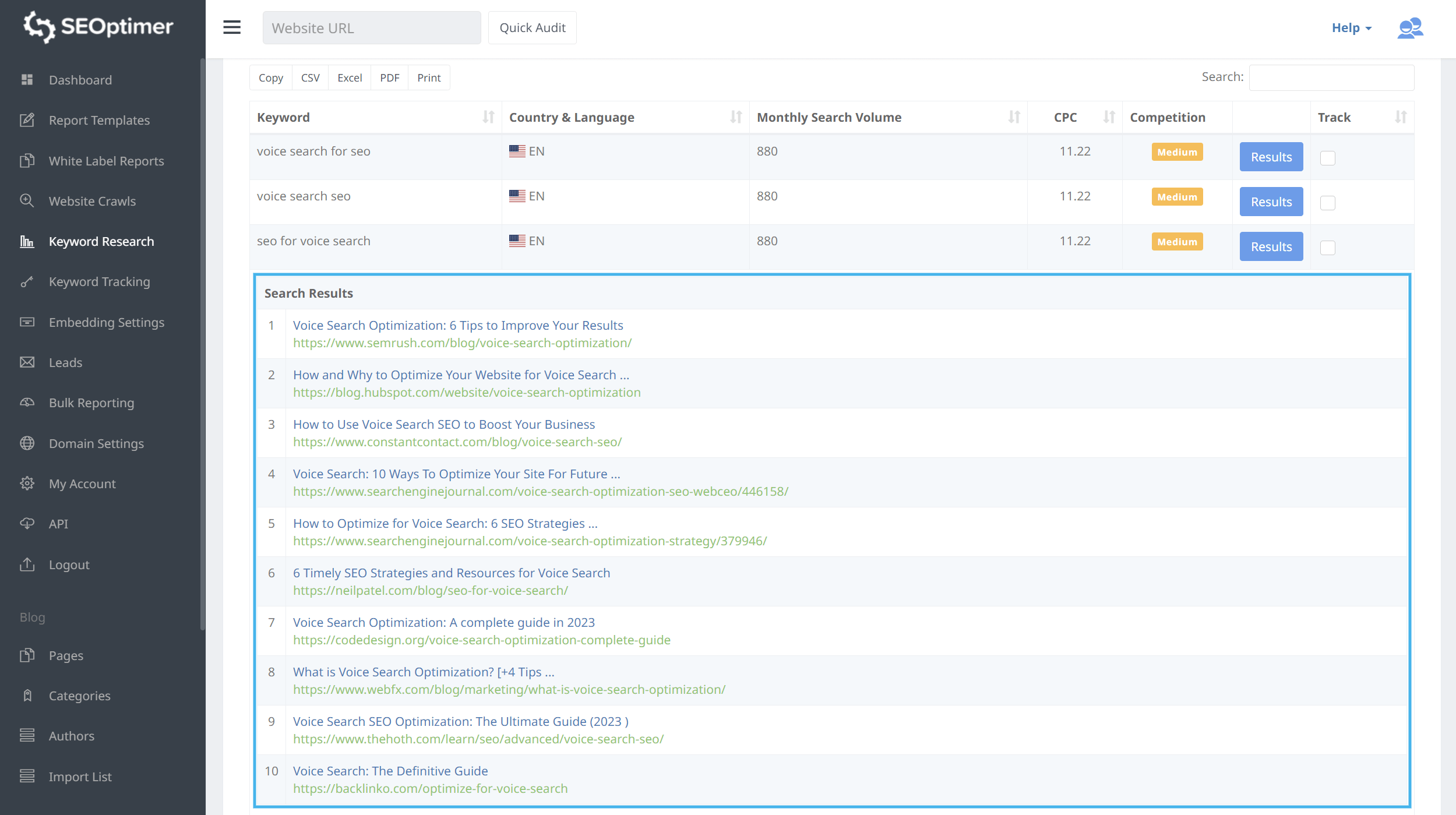
Task: Click the Keyword Research sidebar icon
Action: tap(27, 241)
